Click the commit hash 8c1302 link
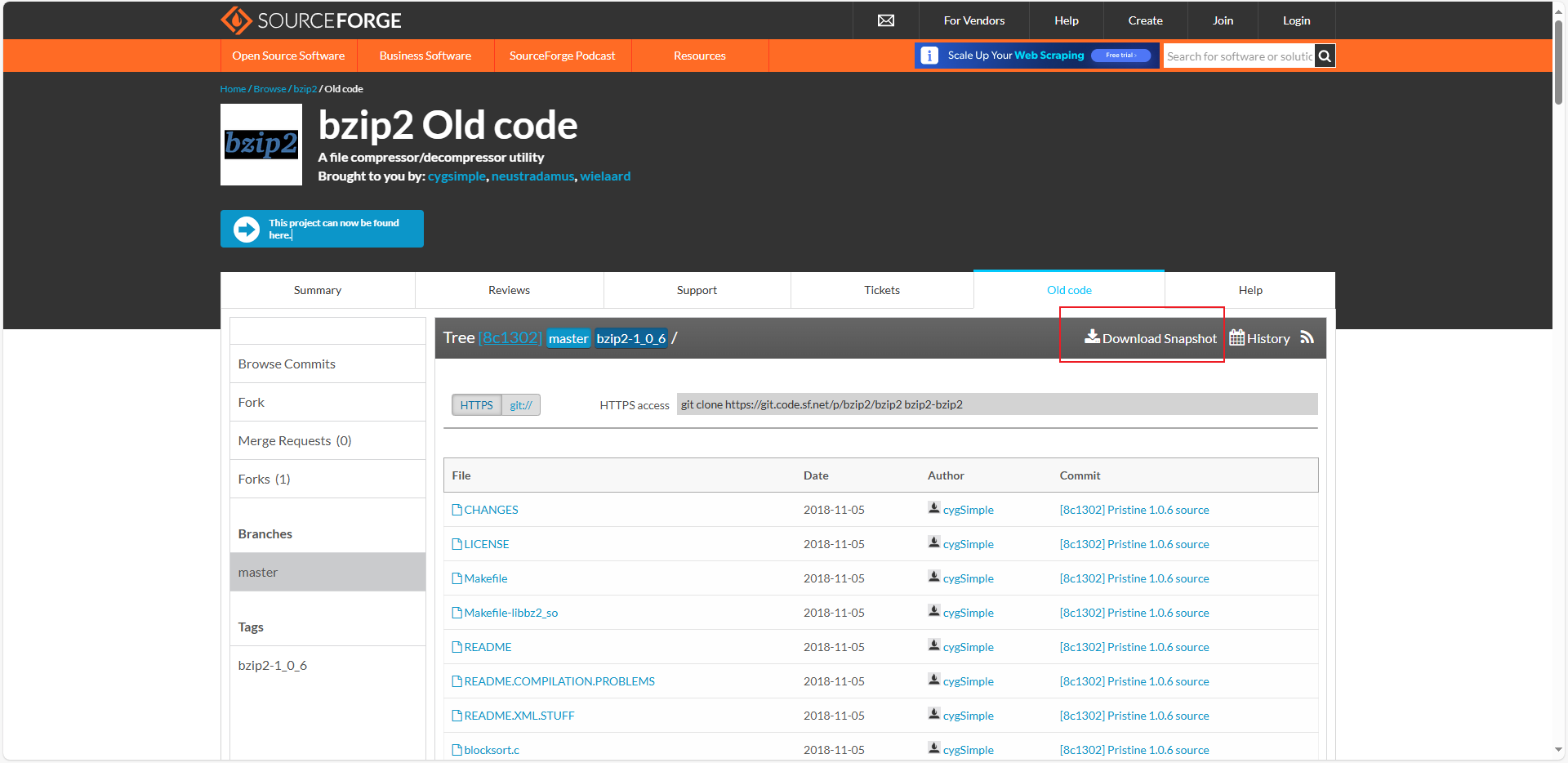The width and height of the screenshot is (1568, 763). tap(510, 337)
